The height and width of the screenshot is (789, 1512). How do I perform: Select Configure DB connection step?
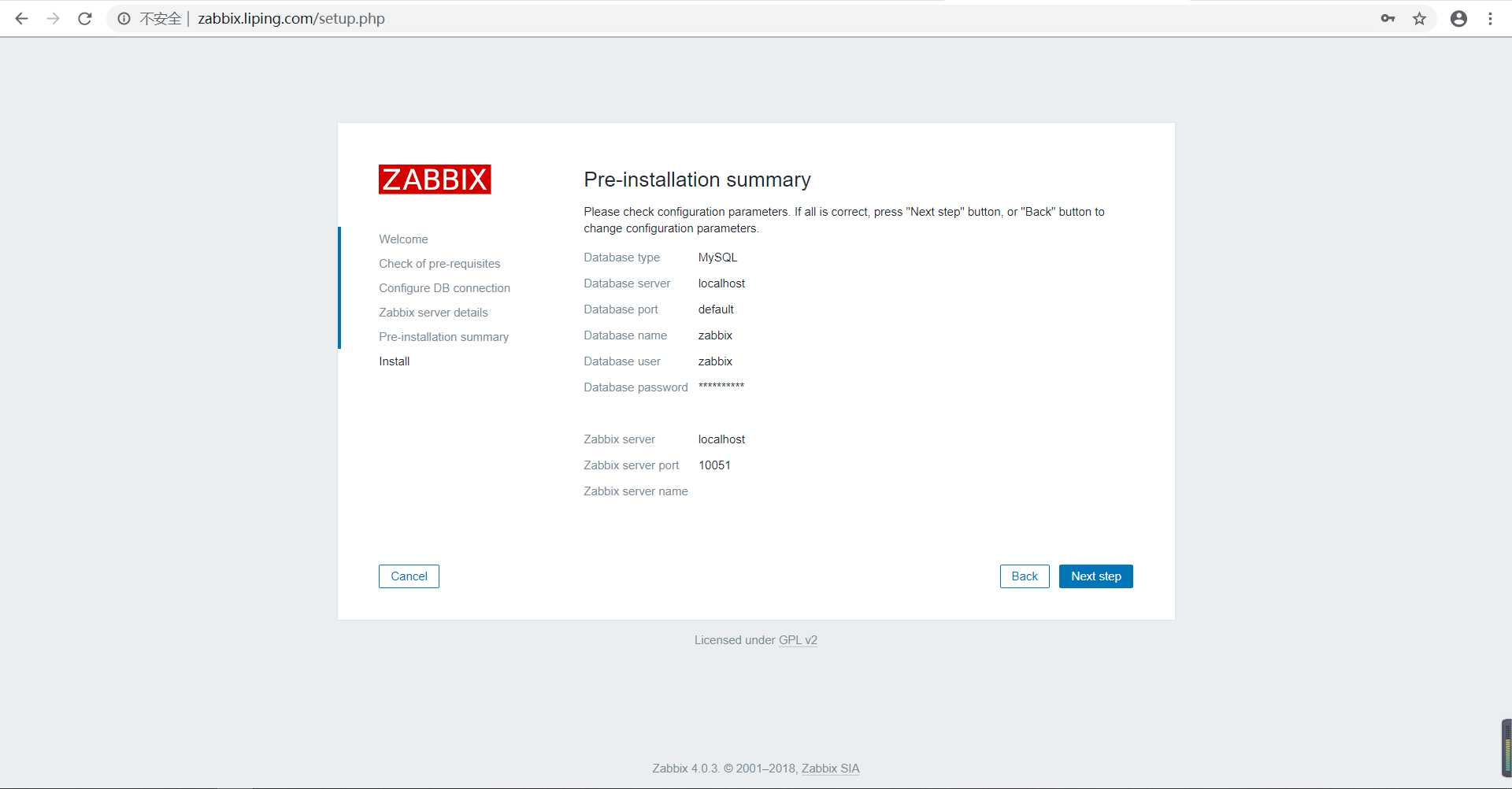[x=444, y=288]
